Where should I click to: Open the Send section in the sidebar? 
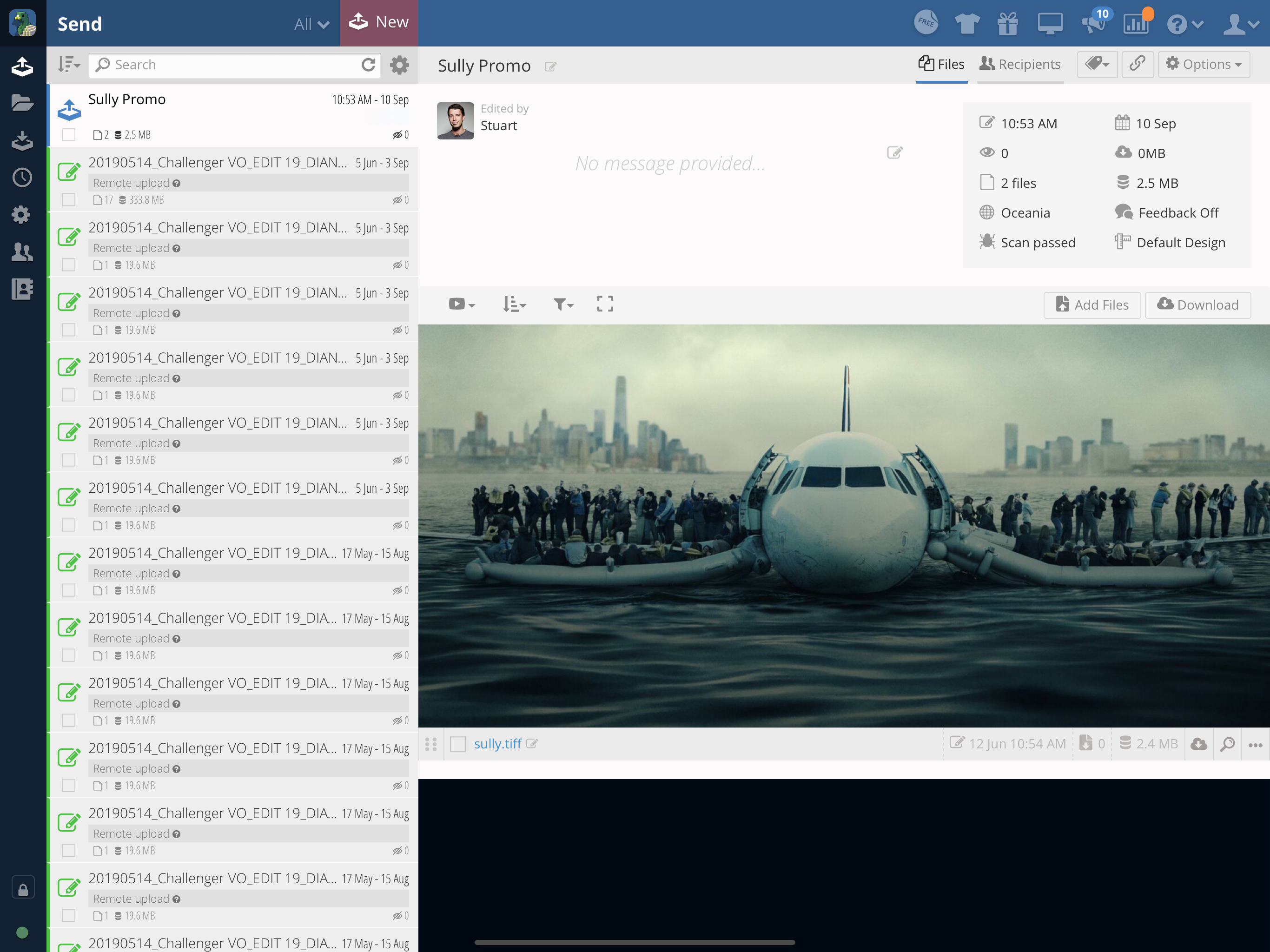[x=22, y=66]
